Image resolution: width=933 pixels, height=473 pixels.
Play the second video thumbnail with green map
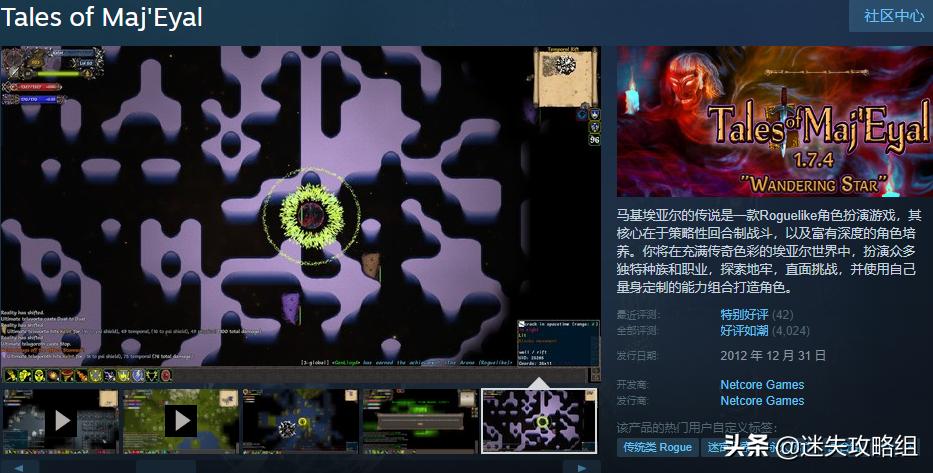(181, 421)
